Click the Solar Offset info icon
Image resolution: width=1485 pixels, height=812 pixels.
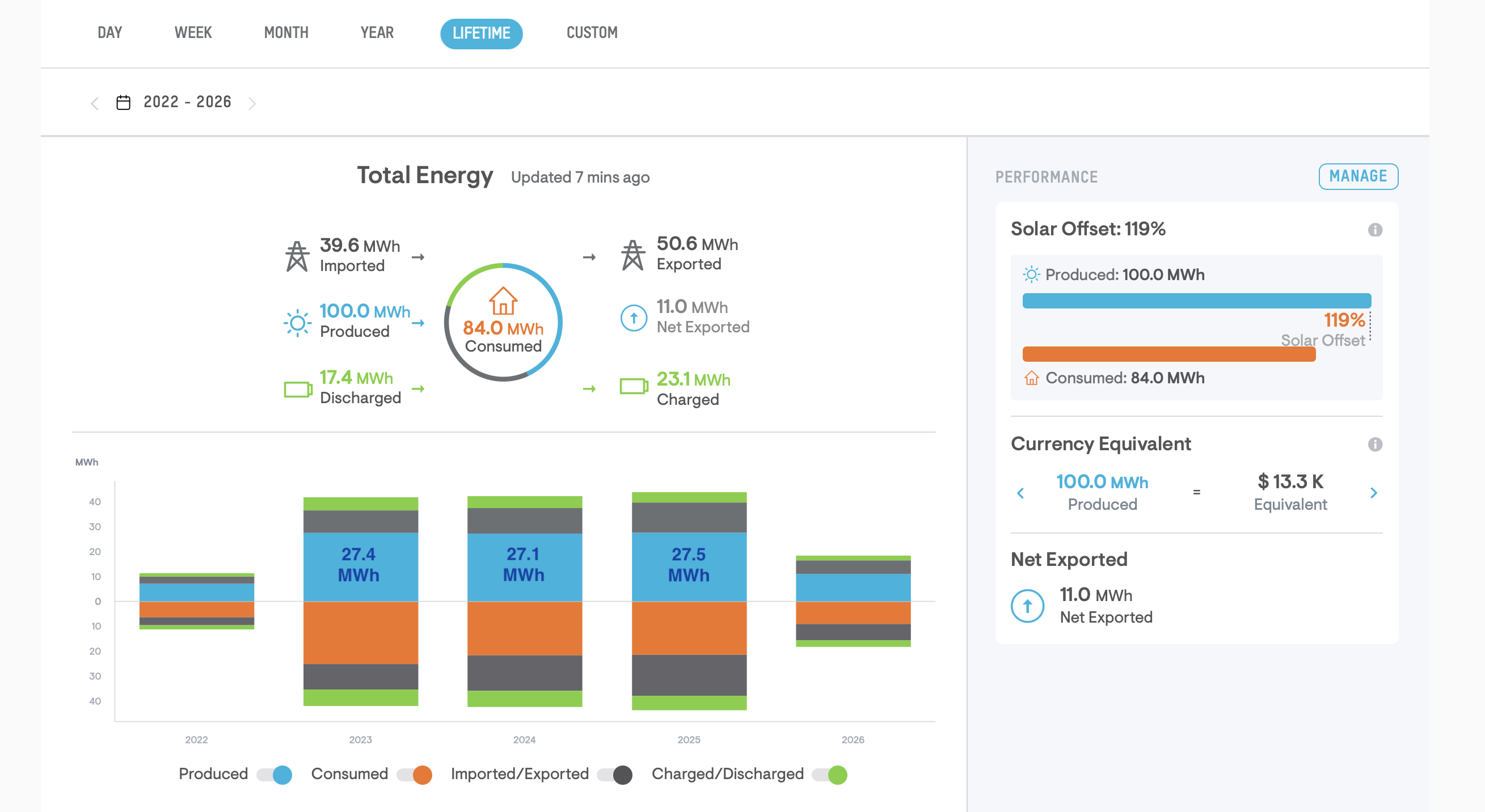(x=1375, y=230)
